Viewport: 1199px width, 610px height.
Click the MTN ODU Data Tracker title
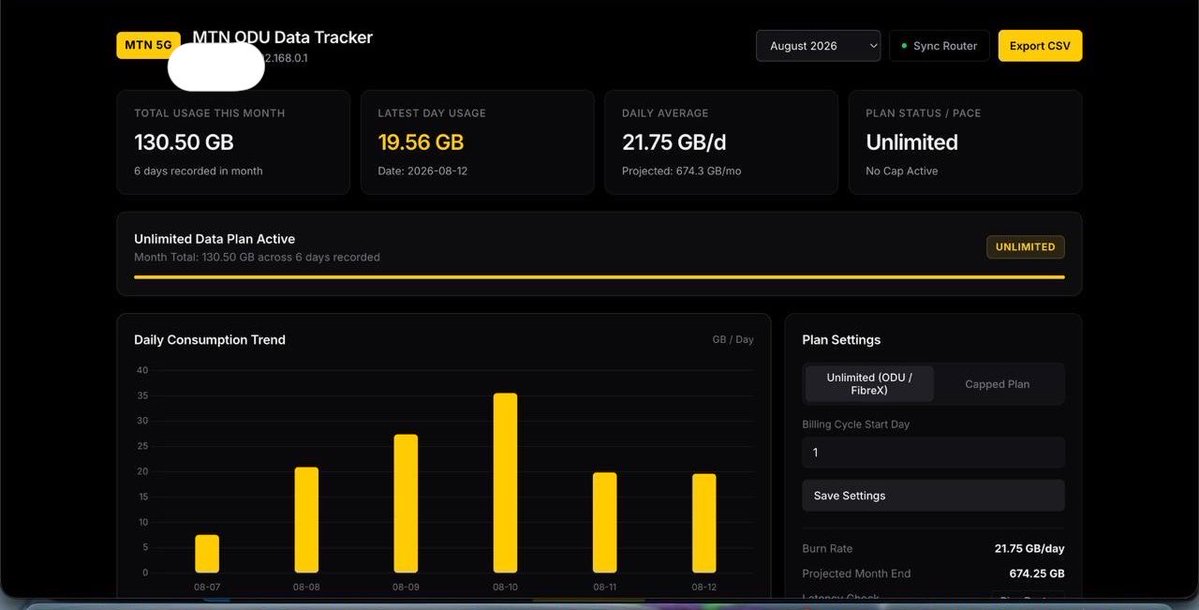[282, 37]
